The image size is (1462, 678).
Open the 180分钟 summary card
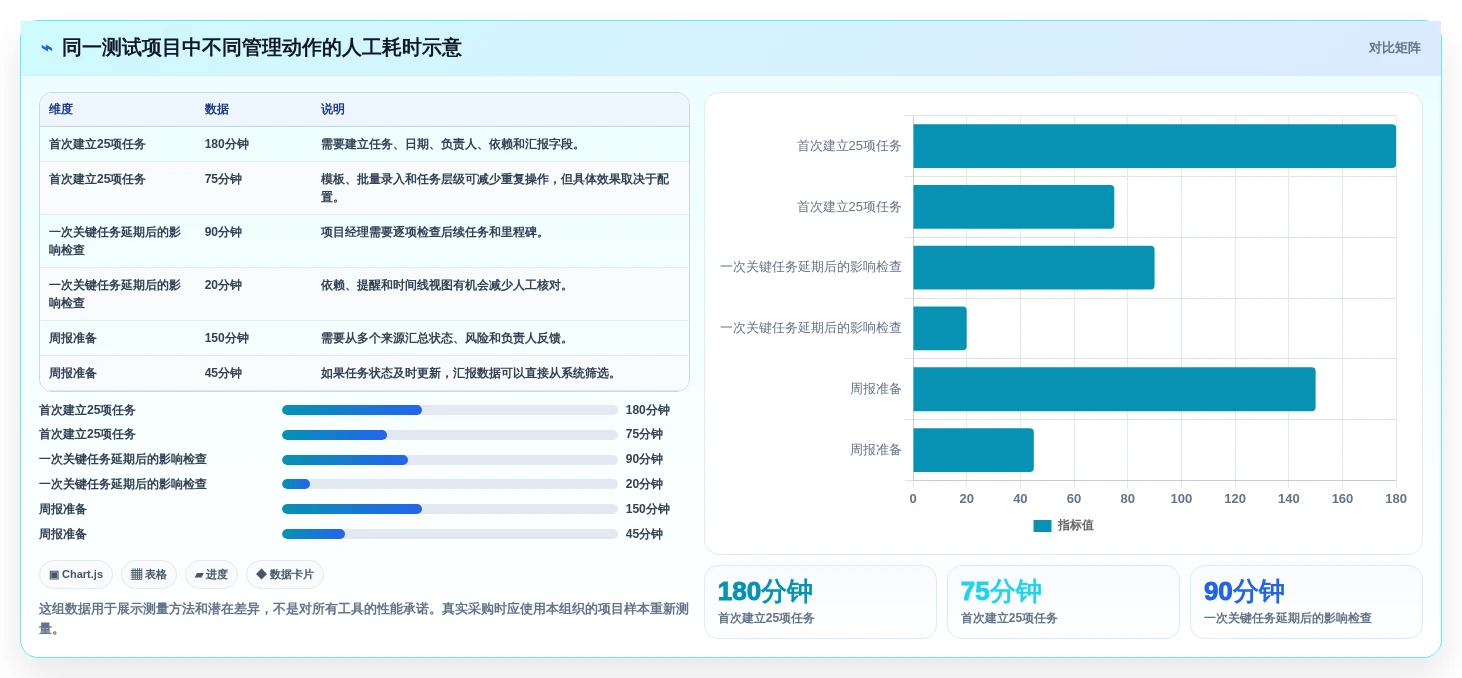click(820, 602)
